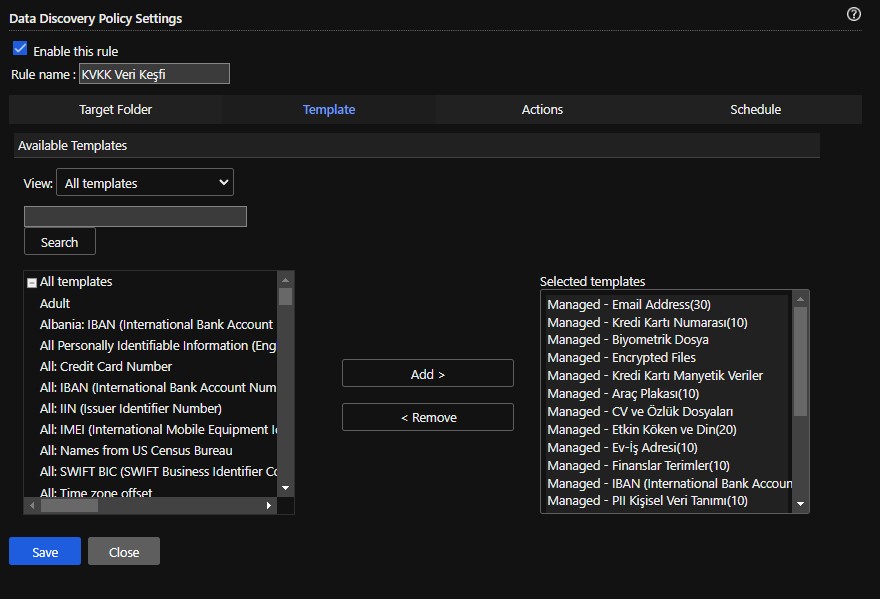This screenshot has width=880, height=599.
Task: Click the Close button
Action: [124, 552]
